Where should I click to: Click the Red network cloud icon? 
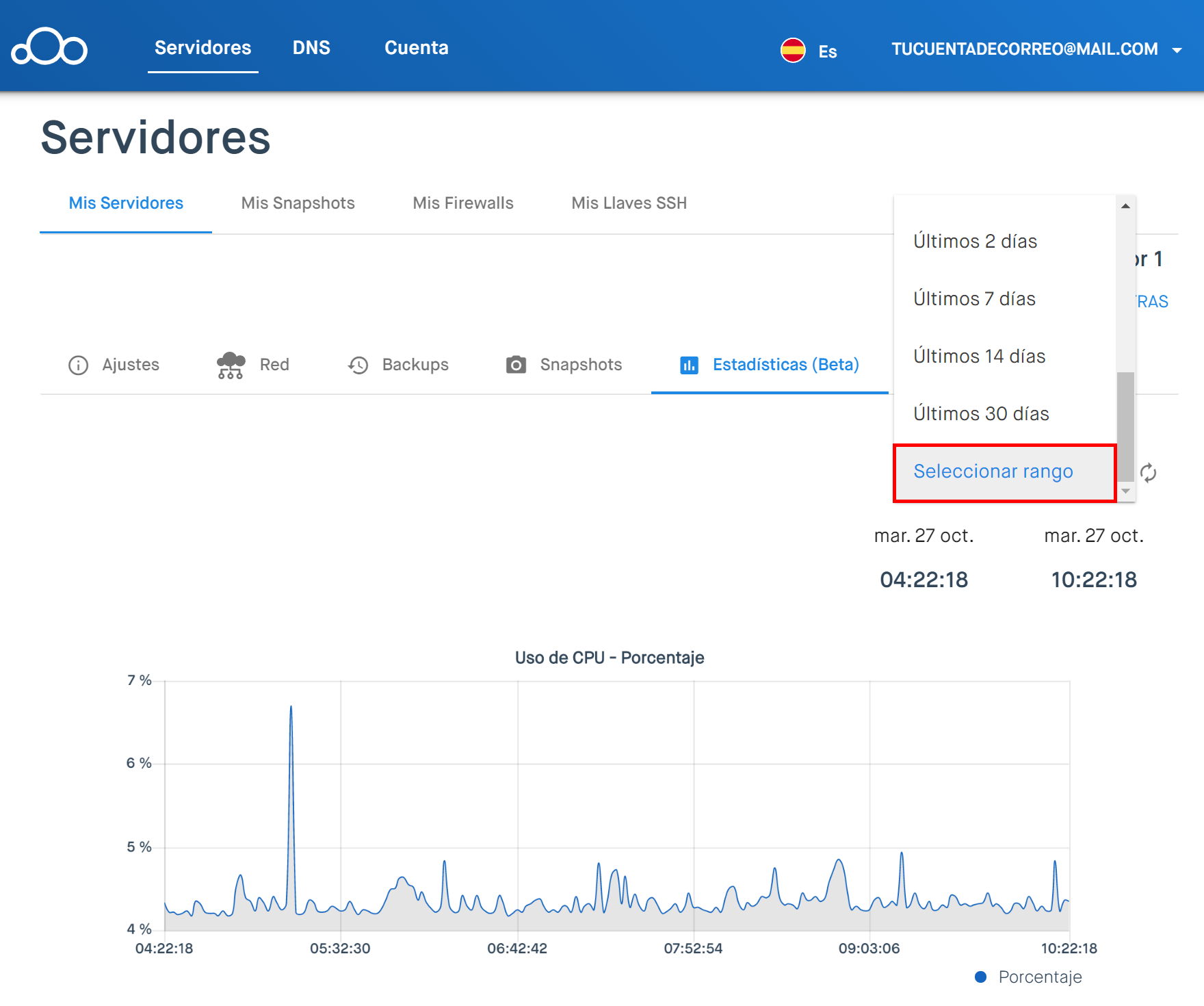pos(231,365)
